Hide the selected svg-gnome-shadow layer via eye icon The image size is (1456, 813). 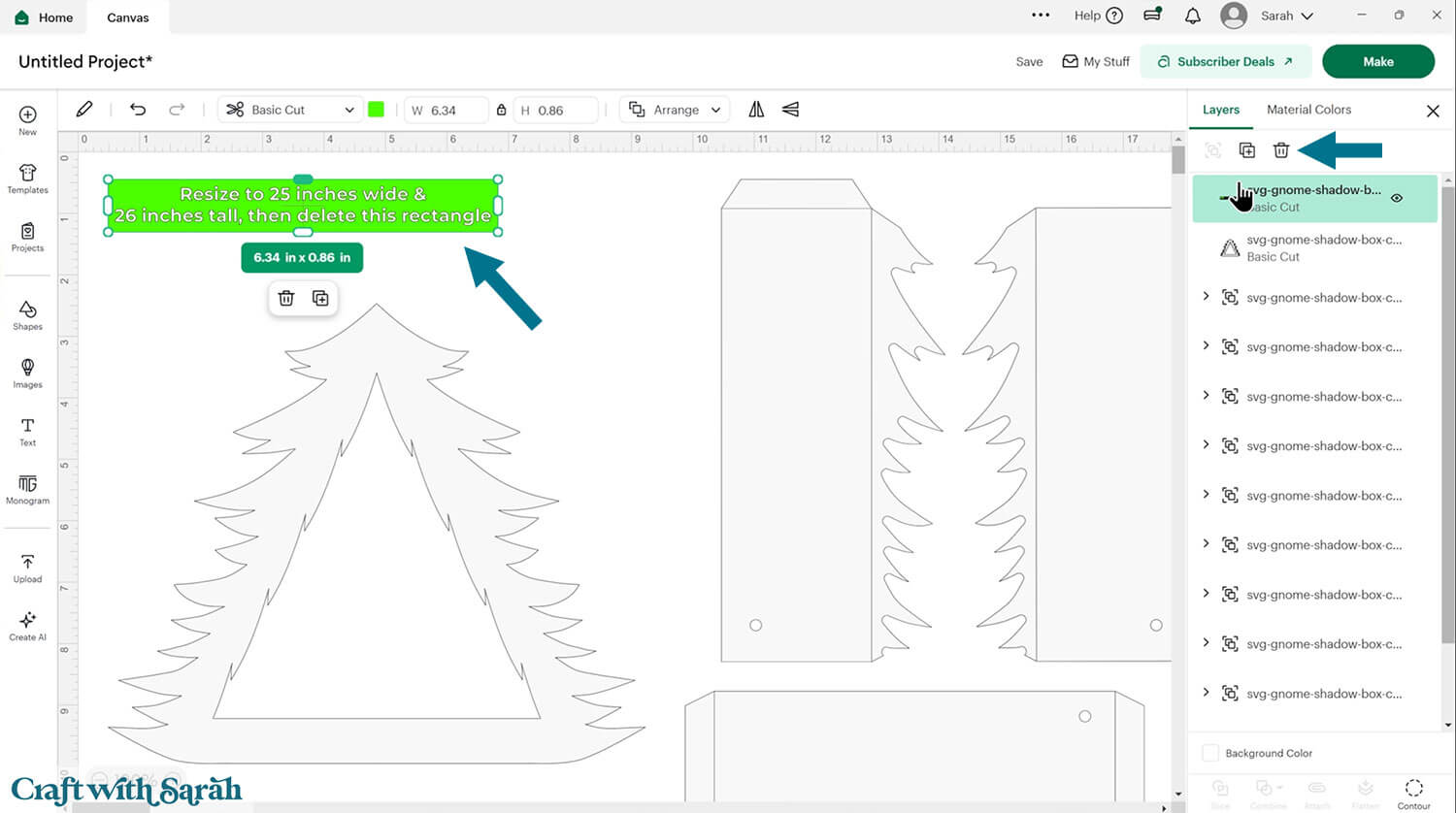pyautogui.click(x=1397, y=198)
